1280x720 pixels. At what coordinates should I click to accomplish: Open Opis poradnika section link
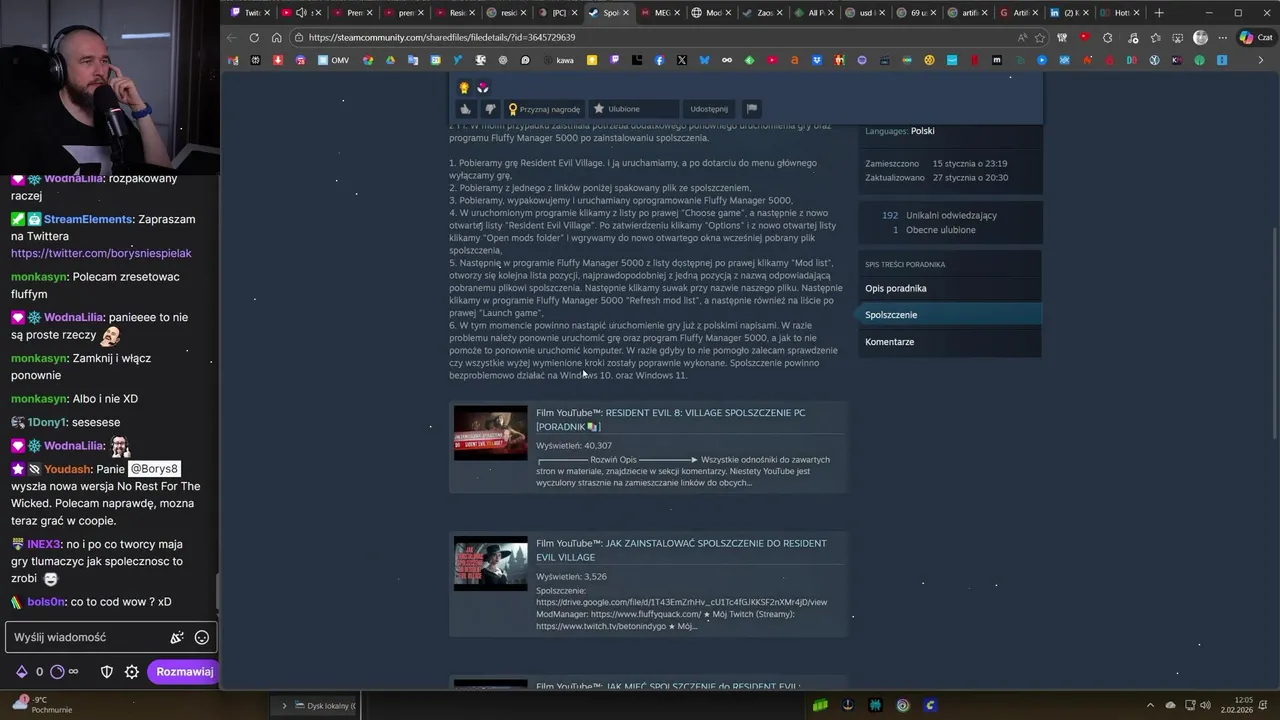pyautogui.click(x=896, y=288)
